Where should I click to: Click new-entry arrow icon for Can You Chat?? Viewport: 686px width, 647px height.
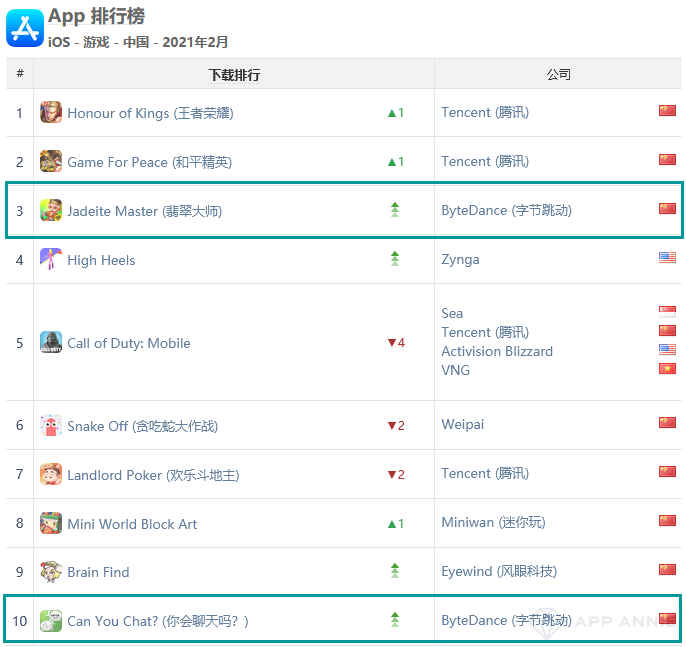pyautogui.click(x=395, y=619)
